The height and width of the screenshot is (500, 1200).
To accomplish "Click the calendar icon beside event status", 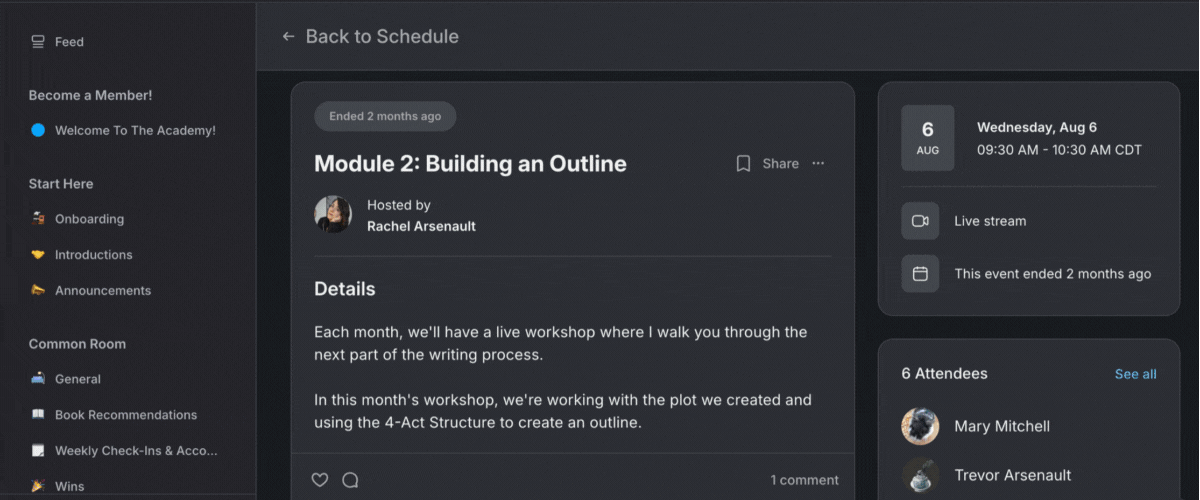I will [x=920, y=274].
